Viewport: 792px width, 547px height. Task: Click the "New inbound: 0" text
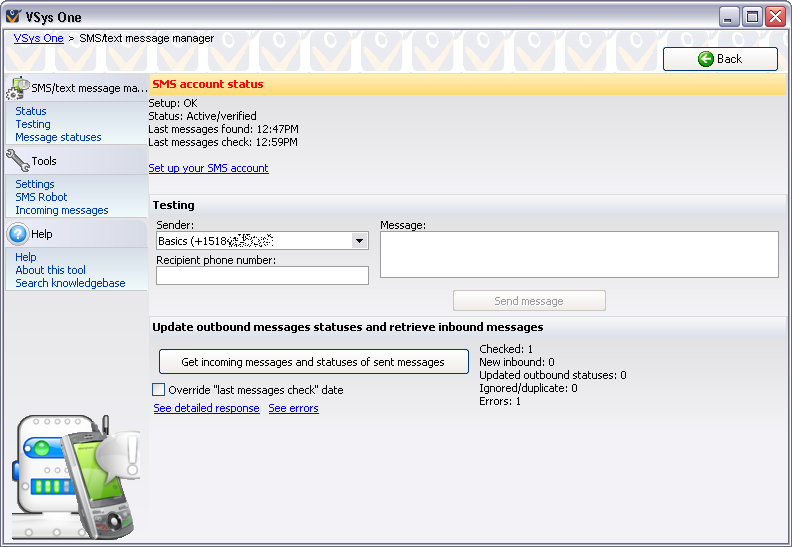517,362
